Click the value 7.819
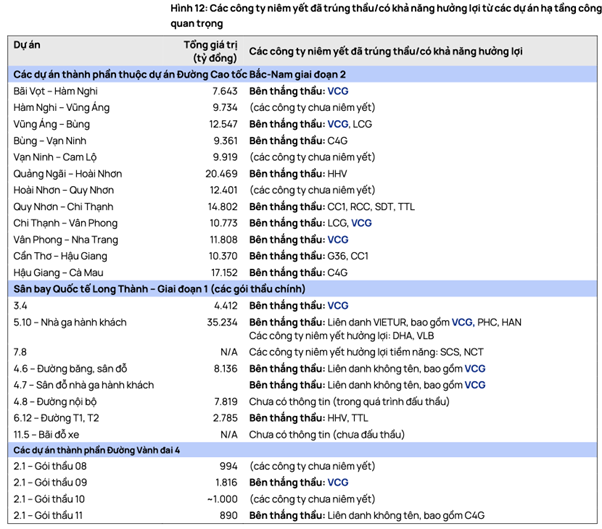 (x=226, y=402)
